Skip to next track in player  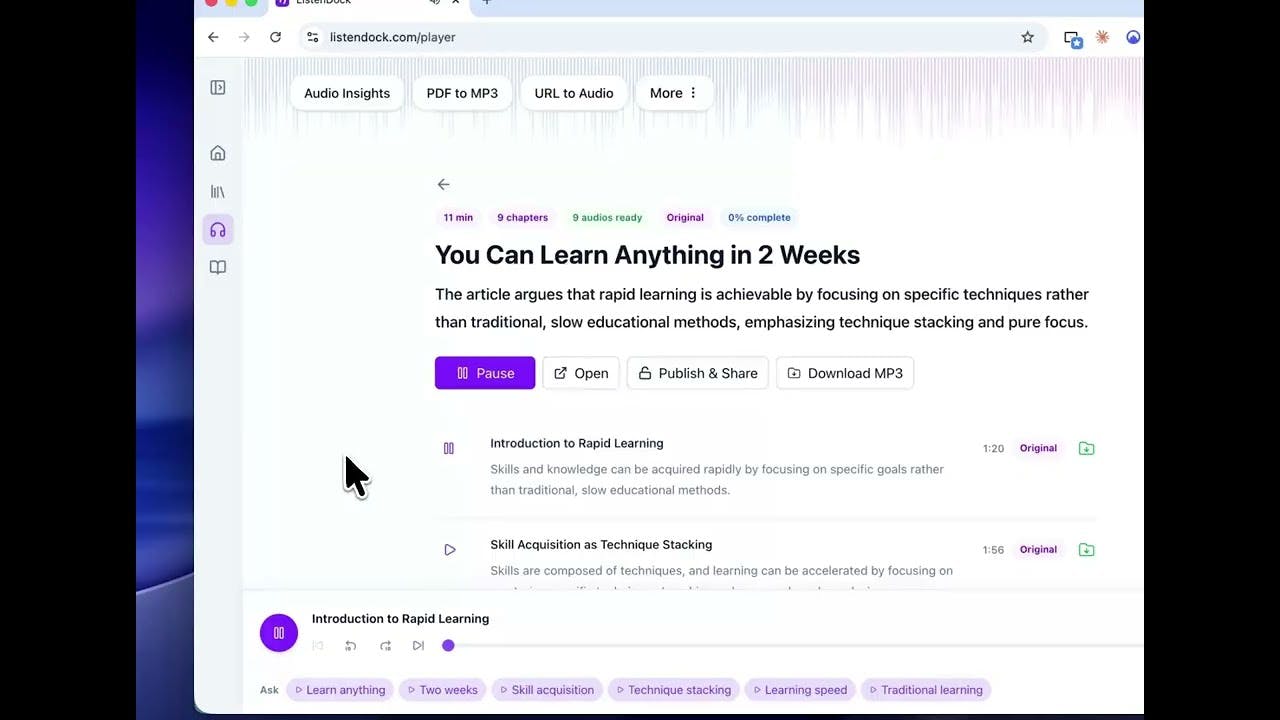pos(418,646)
